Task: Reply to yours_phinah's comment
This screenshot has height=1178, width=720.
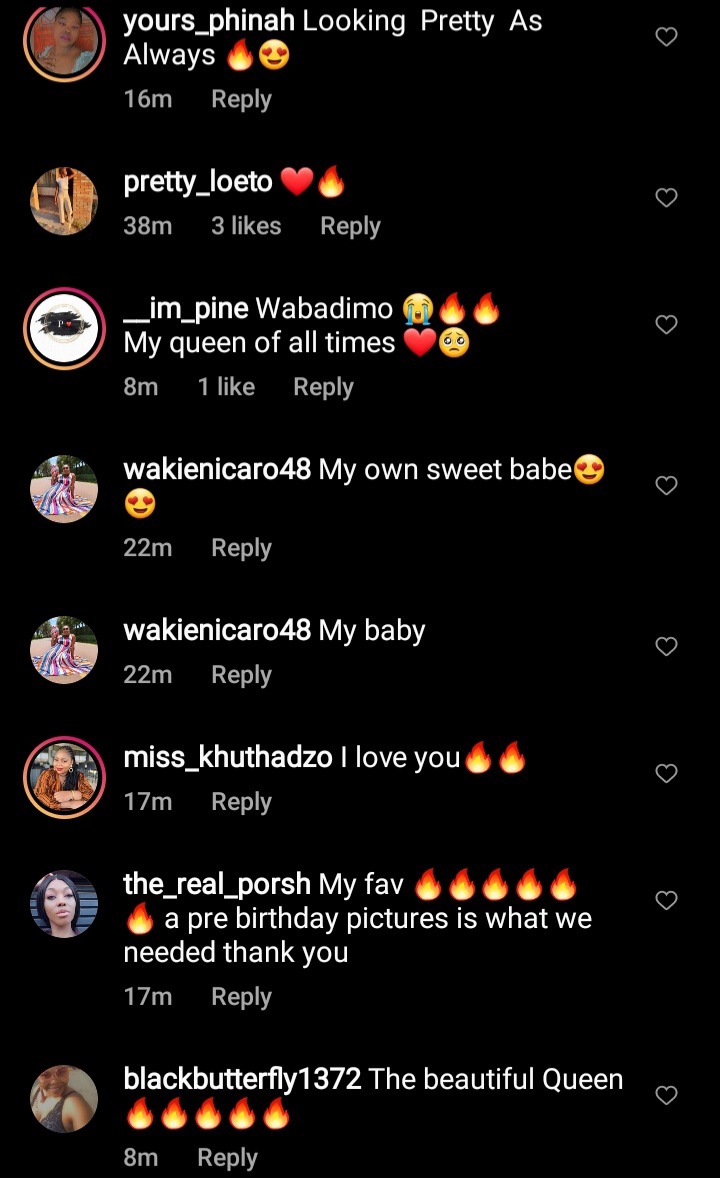Action: [x=241, y=99]
